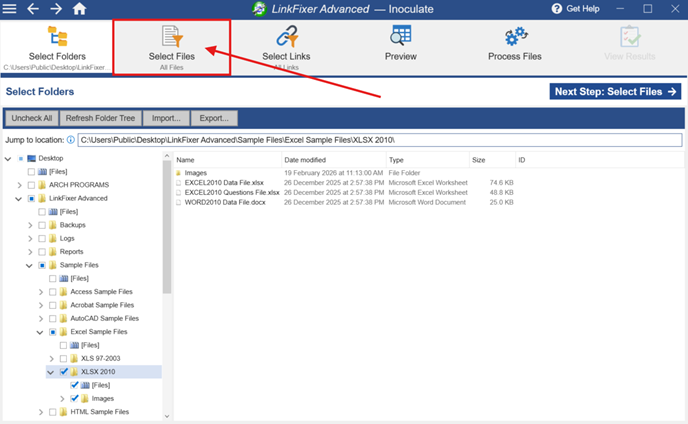Click info icon beside Jump to location
Image resolution: width=688 pixels, height=424 pixels.
[70, 140]
